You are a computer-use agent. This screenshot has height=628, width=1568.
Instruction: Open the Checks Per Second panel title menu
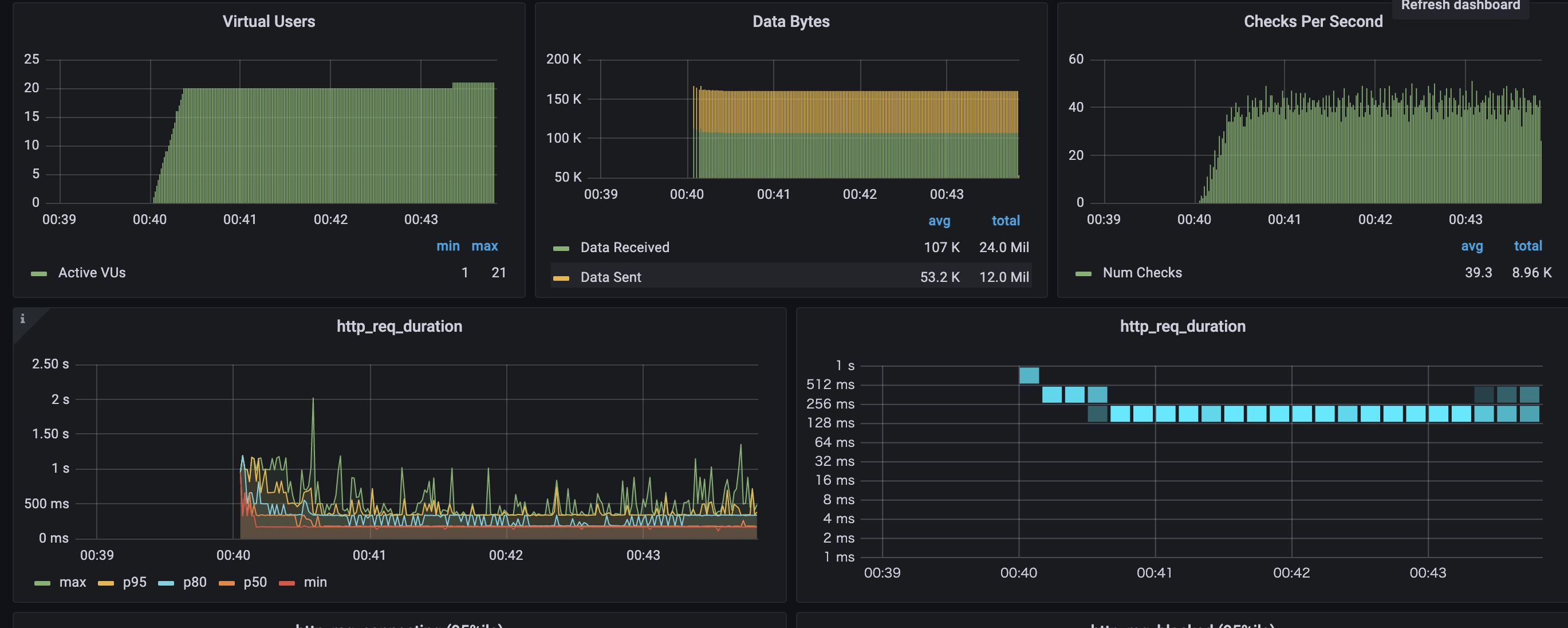1313,21
